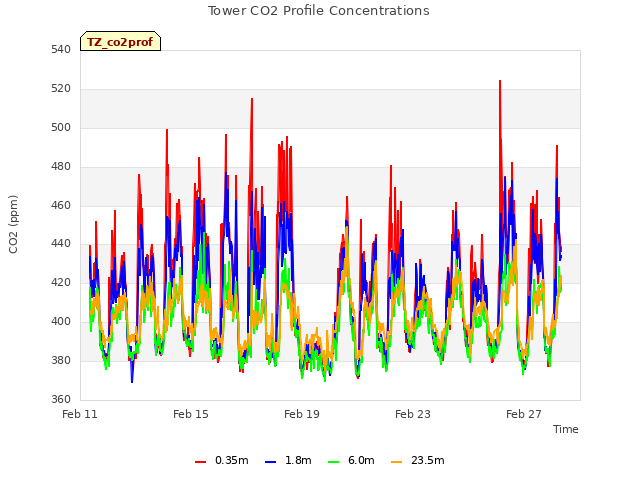Image resolution: width=640 pixels, height=480 pixels.
Task: Click the 460 y-axis tick label
Action: coord(61,205)
